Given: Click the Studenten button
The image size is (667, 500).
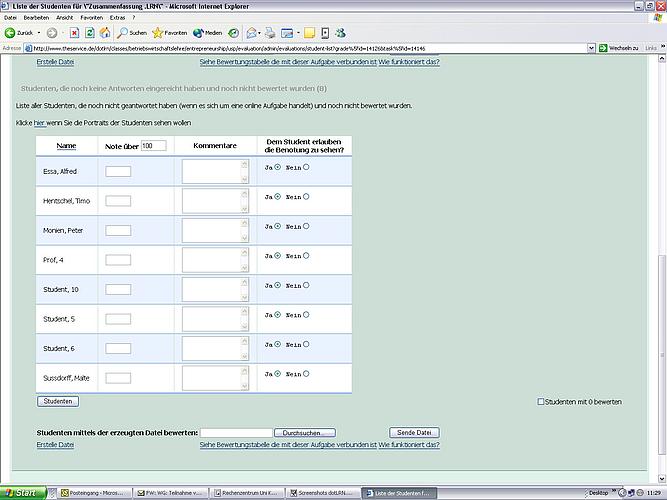Looking at the screenshot, I should click(58, 401).
